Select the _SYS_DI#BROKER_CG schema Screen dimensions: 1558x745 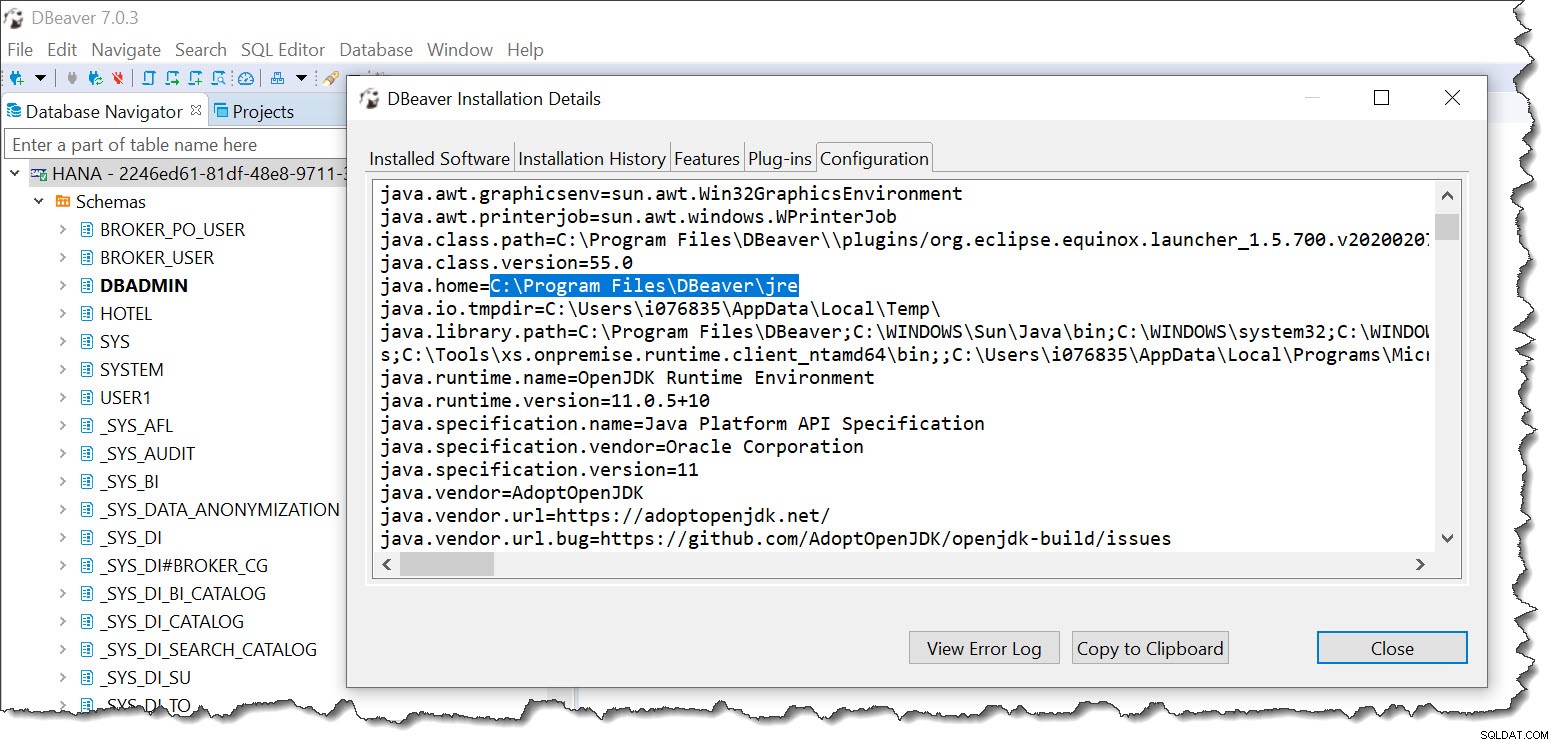[184, 565]
